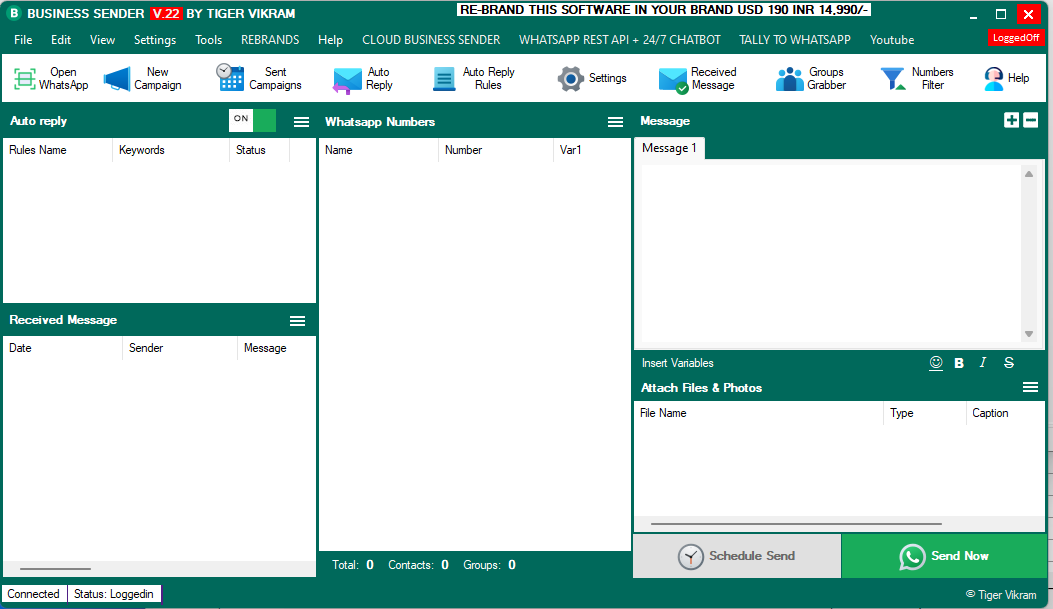Click the Schedule Send button

[x=736, y=556]
